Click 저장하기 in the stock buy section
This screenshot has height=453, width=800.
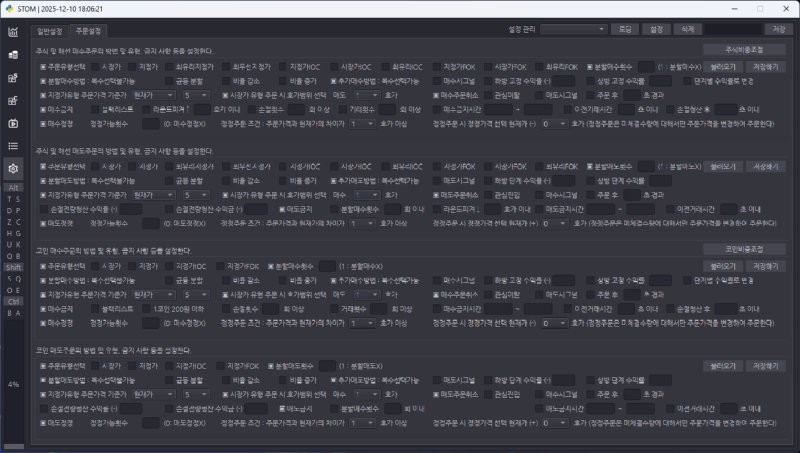click(765, 67)
